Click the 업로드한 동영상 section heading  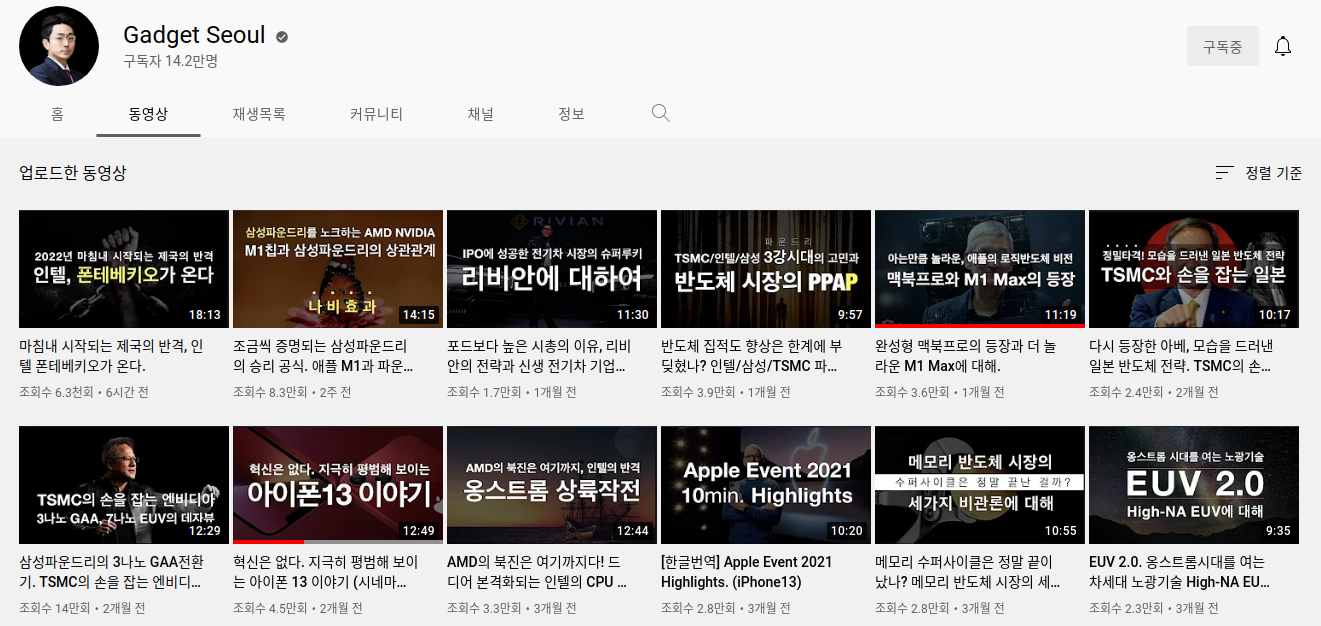[x=73, y=173]
